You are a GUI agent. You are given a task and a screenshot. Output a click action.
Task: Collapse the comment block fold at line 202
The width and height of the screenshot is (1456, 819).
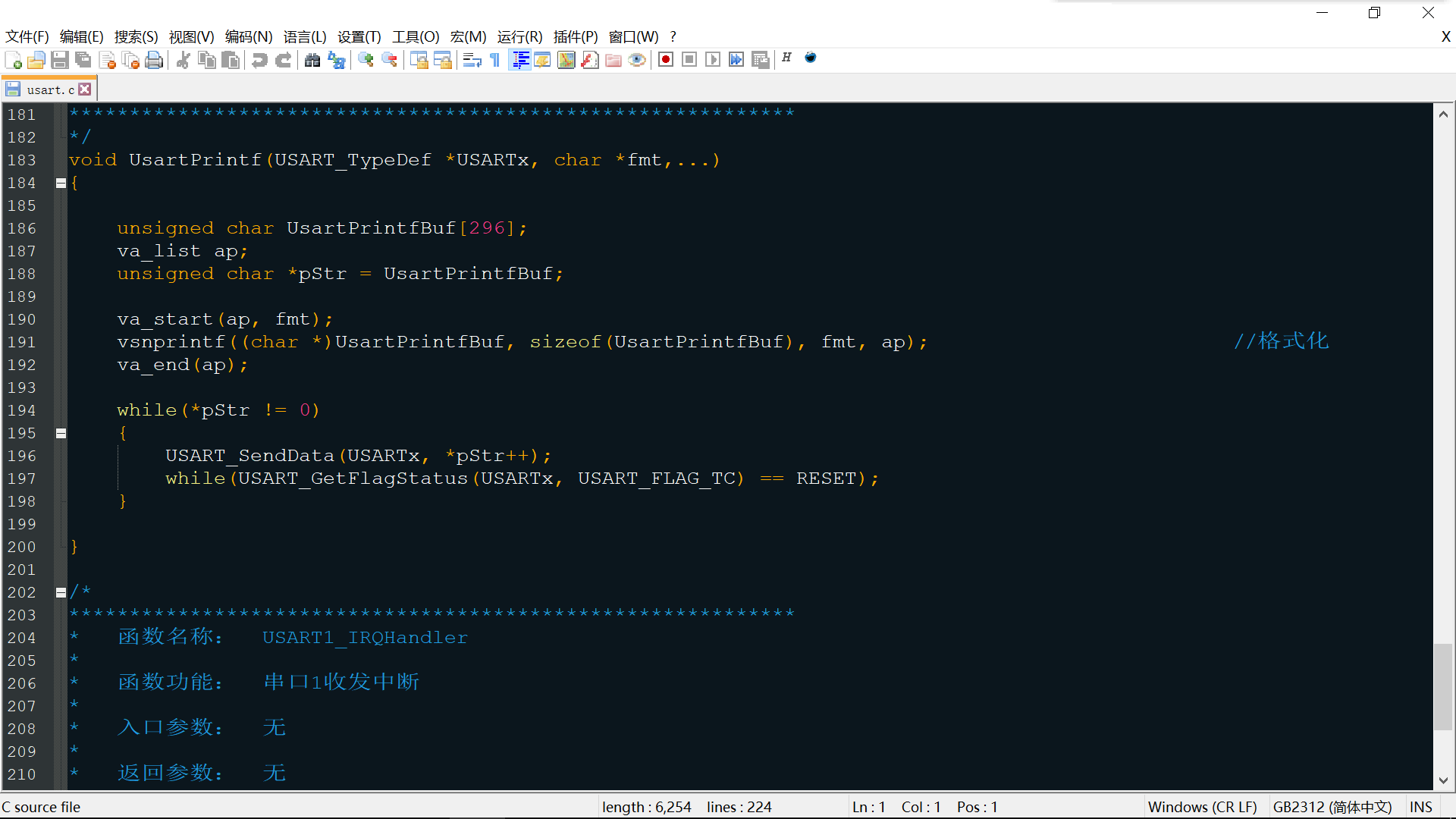[61, 592]
